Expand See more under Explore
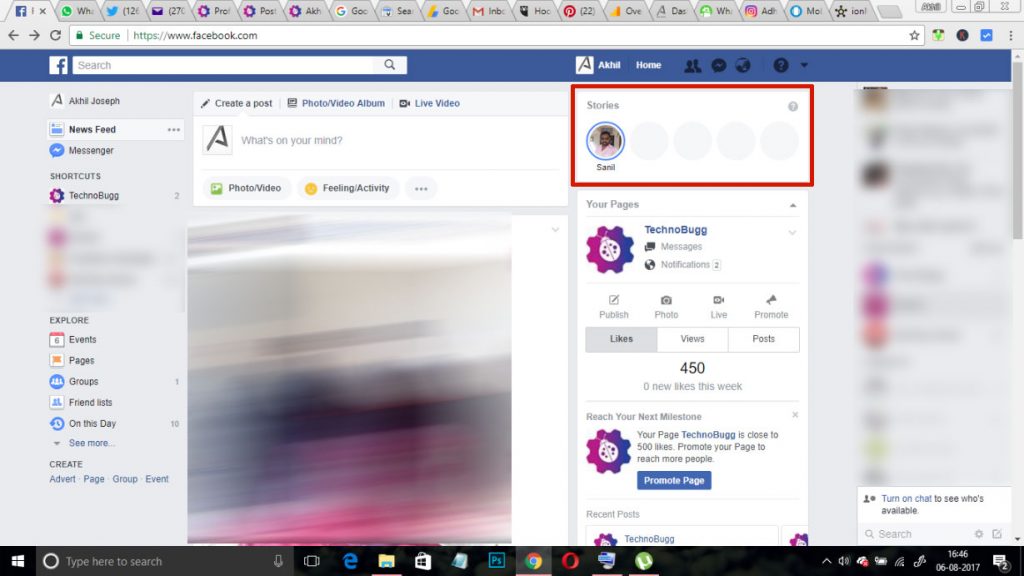Screen dimensions: 1024x576 pos(91,443)
